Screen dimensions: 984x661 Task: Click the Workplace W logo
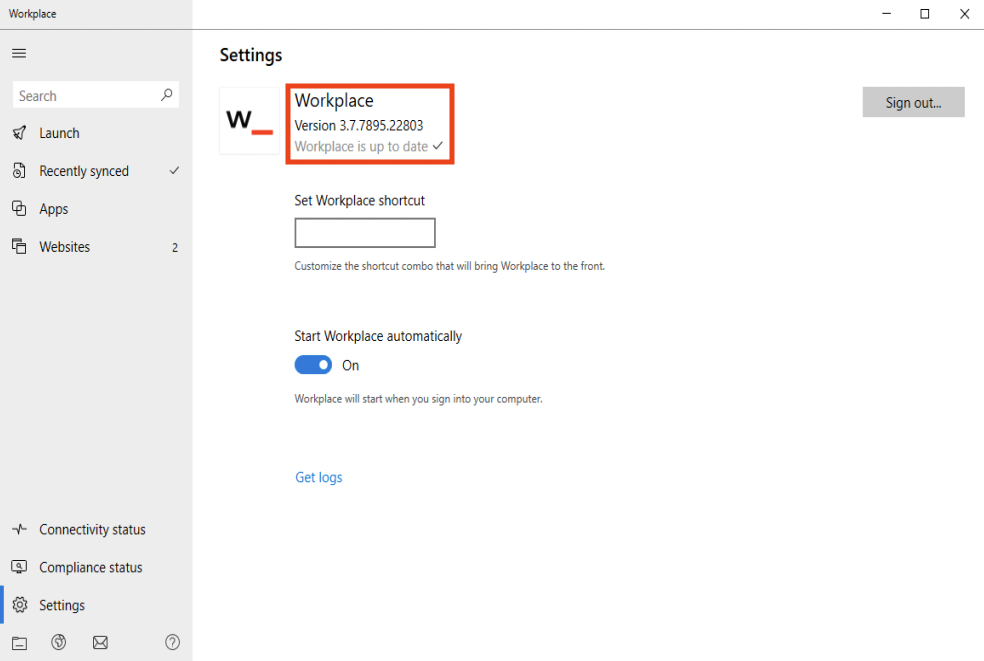[249, 121]
